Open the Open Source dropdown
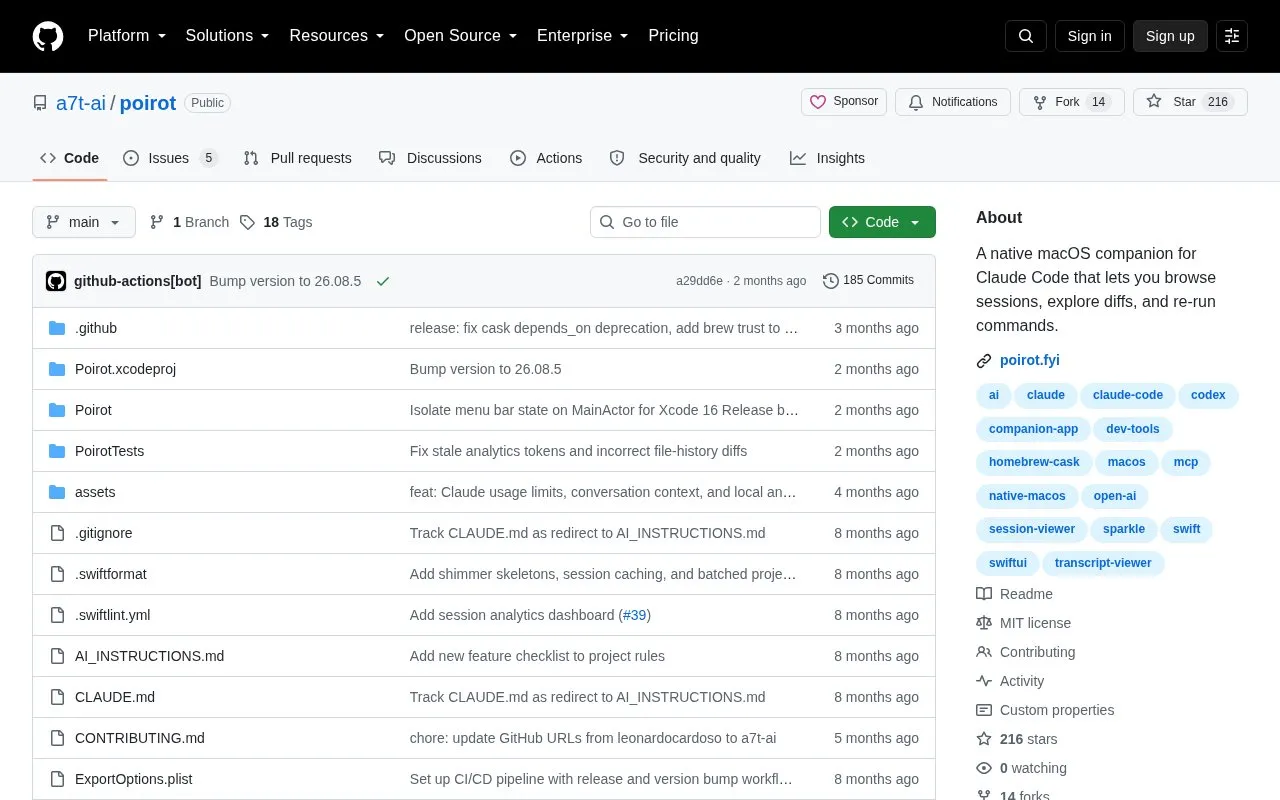 coord(461,36)
